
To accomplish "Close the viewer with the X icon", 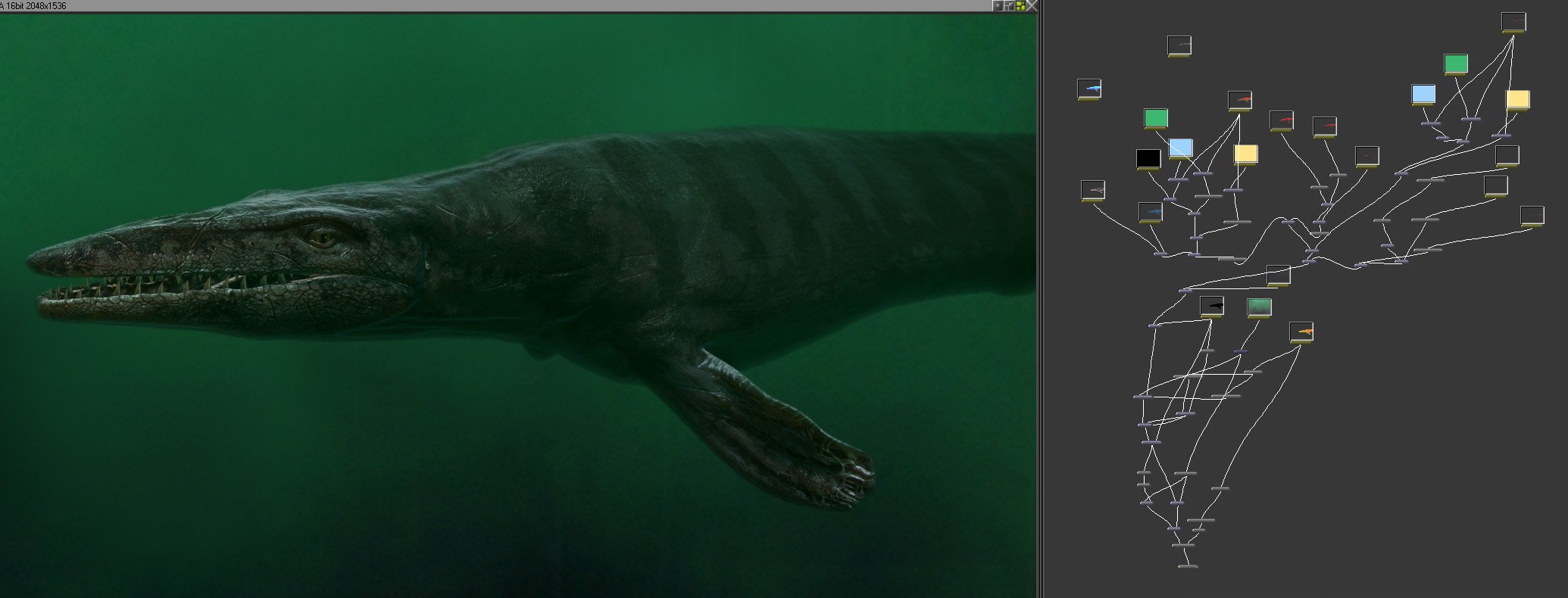I will (1031, 5).
